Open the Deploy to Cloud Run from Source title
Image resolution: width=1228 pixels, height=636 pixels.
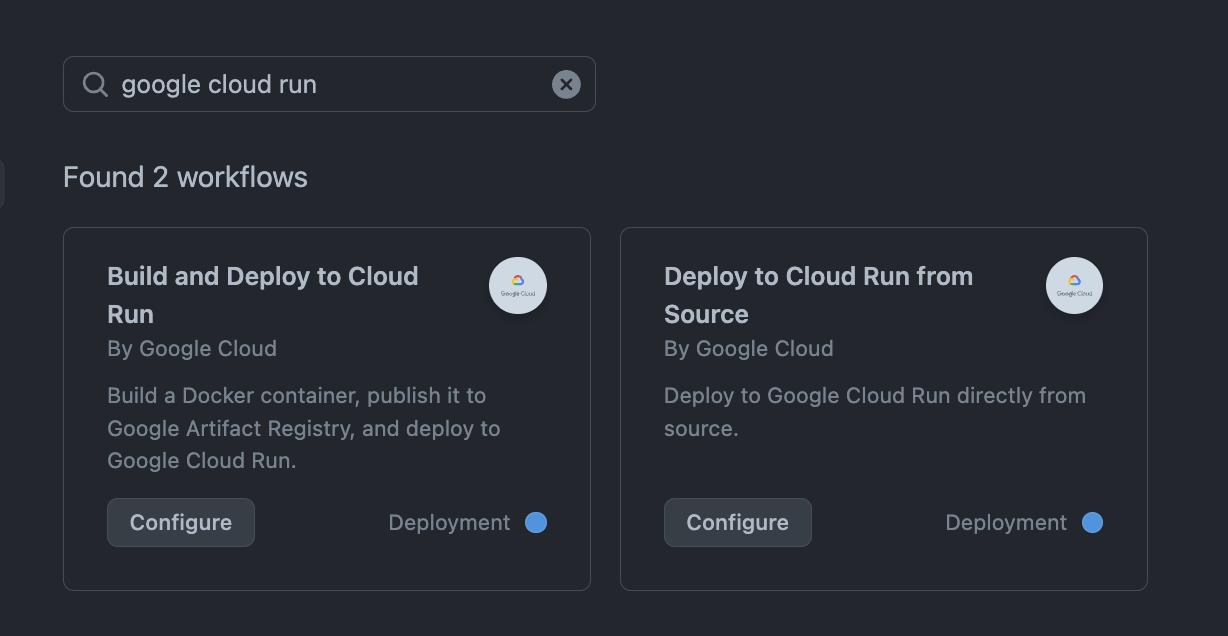click(818, 295)
